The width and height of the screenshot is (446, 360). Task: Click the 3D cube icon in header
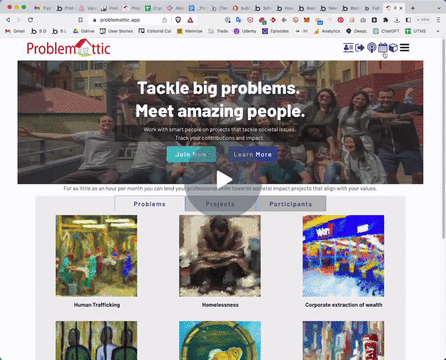[393, 48]
